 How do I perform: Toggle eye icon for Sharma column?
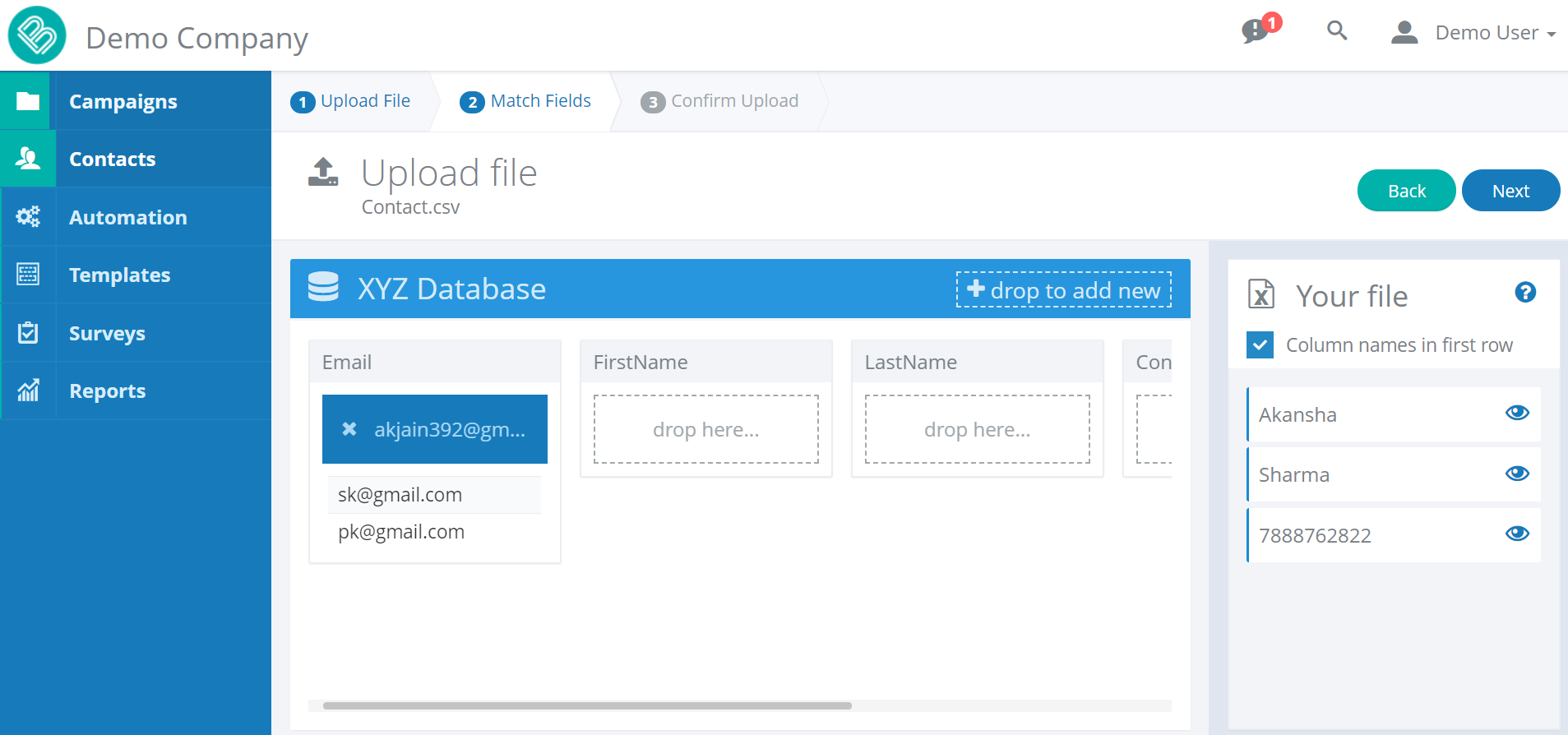1517,474
